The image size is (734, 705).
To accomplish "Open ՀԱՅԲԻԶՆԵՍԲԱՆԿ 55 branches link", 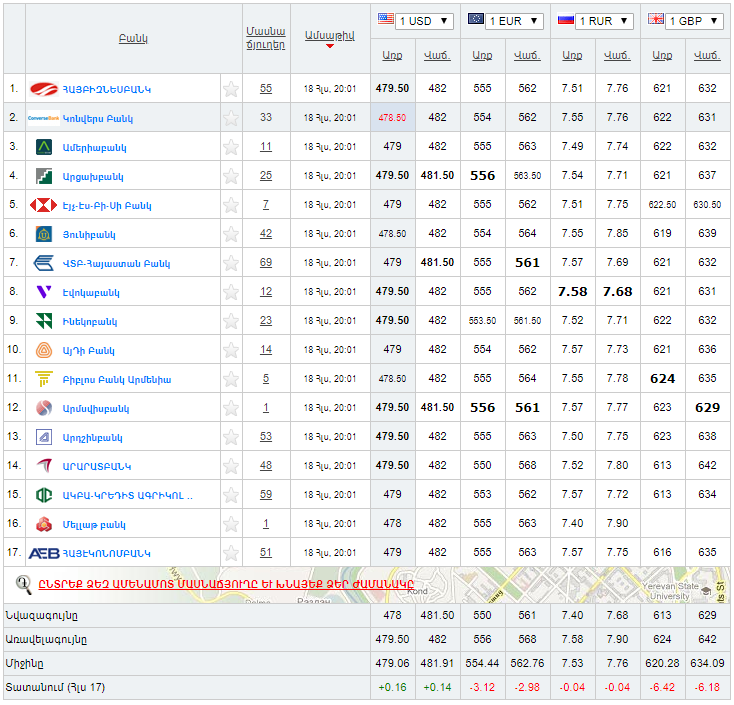I will pos(266,88).
